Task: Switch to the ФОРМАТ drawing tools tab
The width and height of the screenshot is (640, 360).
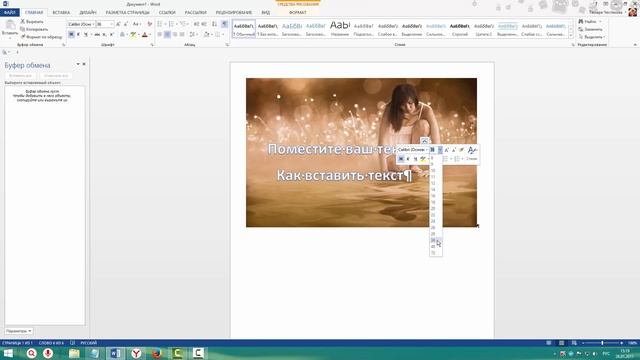Action: click(298, 13)
